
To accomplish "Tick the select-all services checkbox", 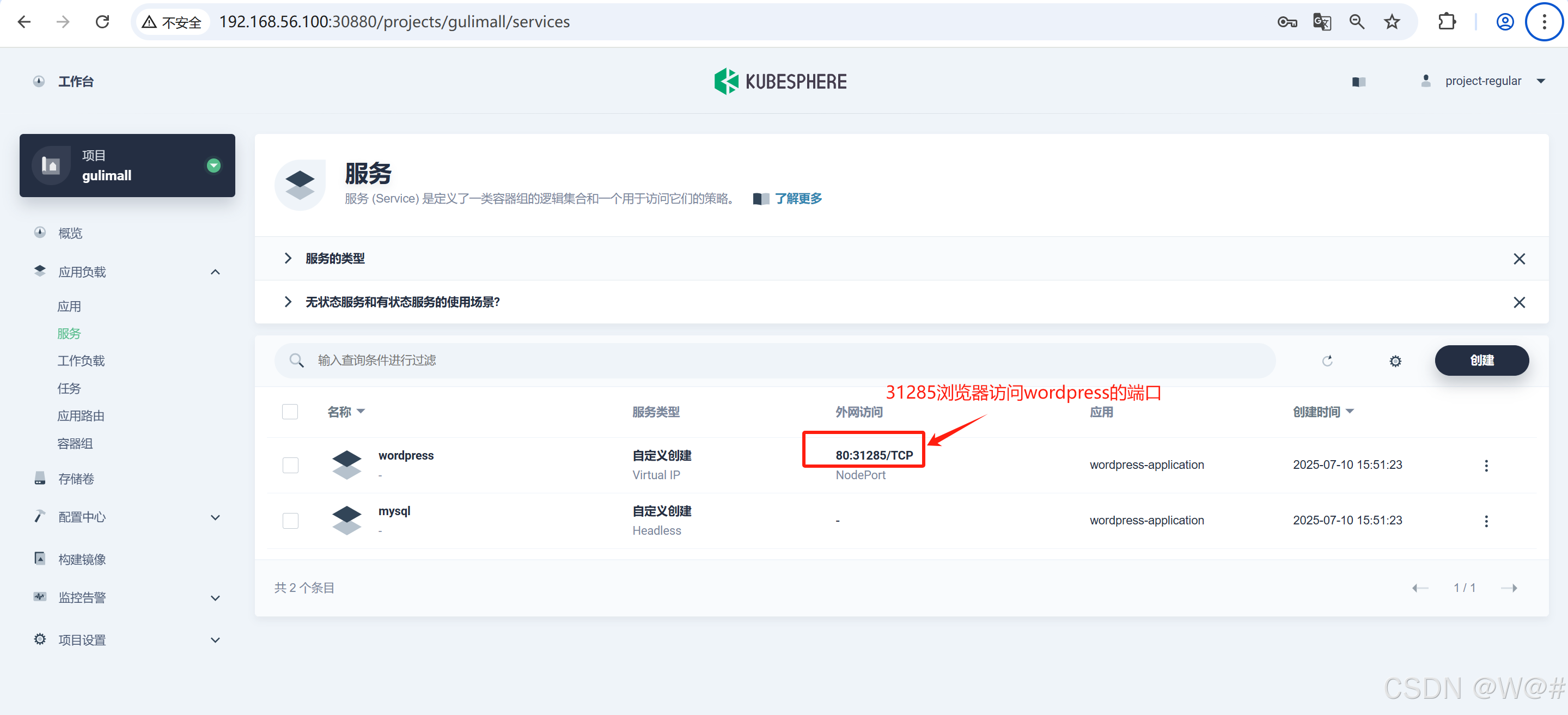I will tap(290, 412).
